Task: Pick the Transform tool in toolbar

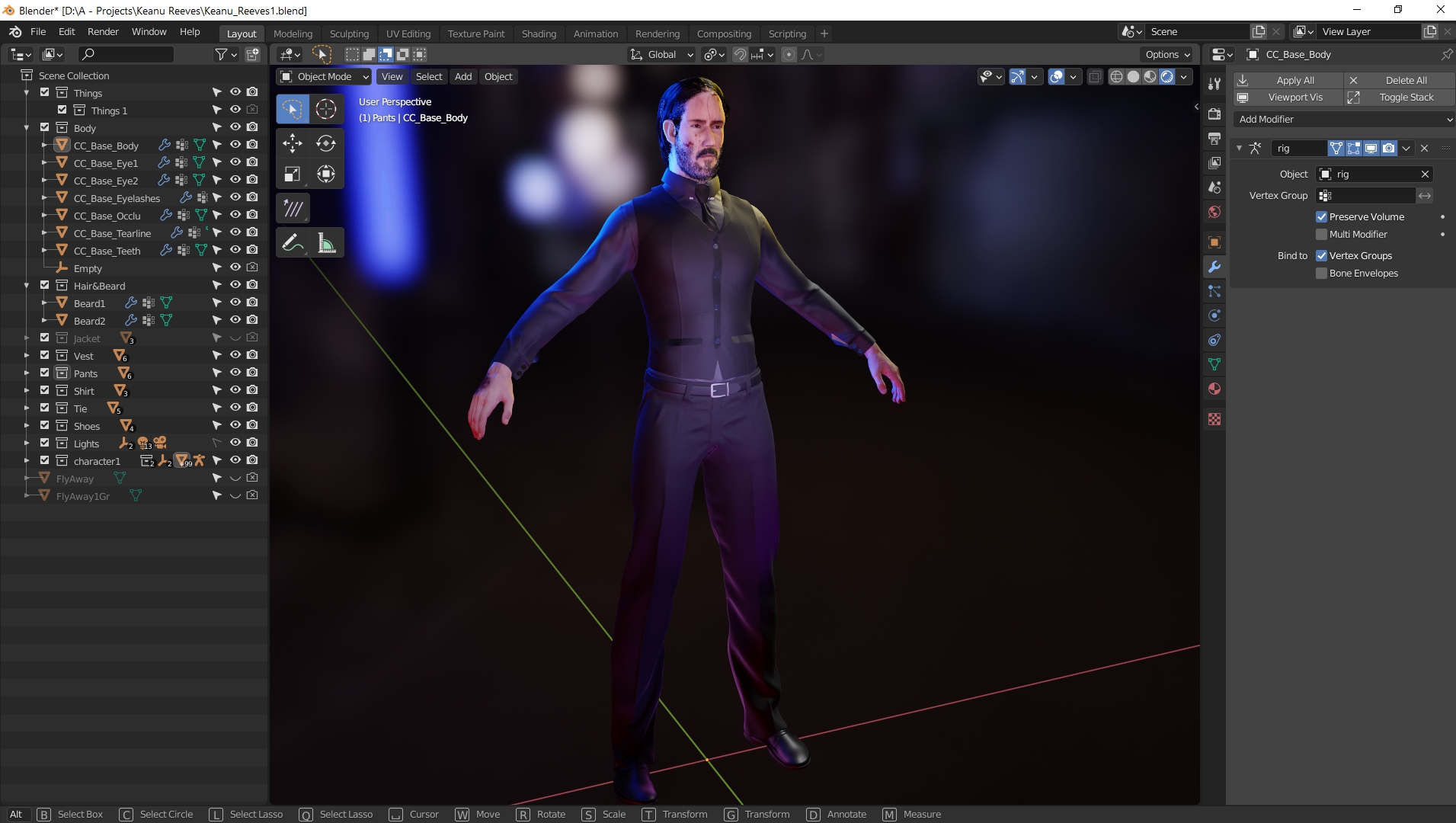Action: [x=326, y=175]
